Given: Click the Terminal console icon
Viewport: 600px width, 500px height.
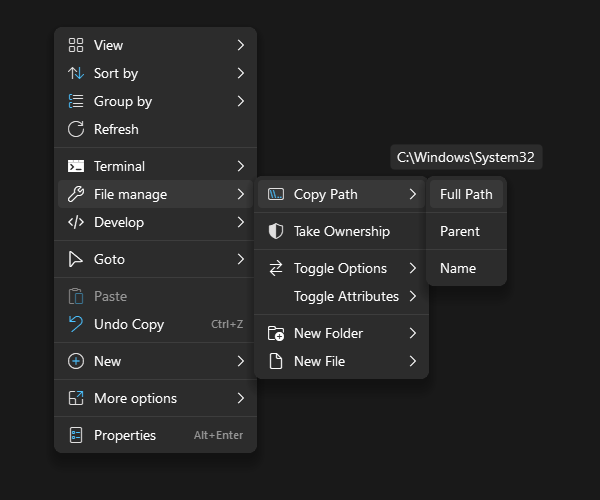Looking at the screenshot, I should pyautogui.click(x=75, y=166).
